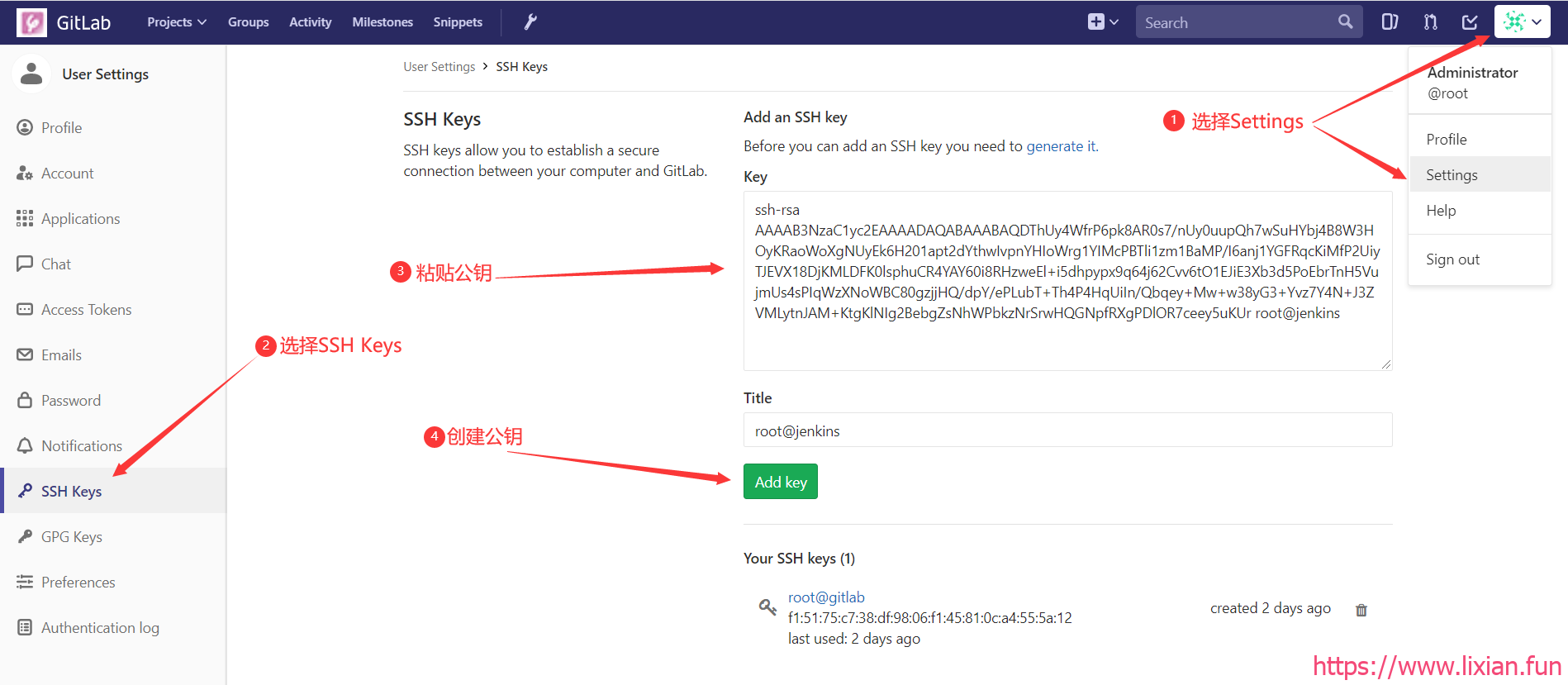Click the 'Your SSH keys (1)' heading
This screenshot has width=1568, height=685.
coord(799,558)
